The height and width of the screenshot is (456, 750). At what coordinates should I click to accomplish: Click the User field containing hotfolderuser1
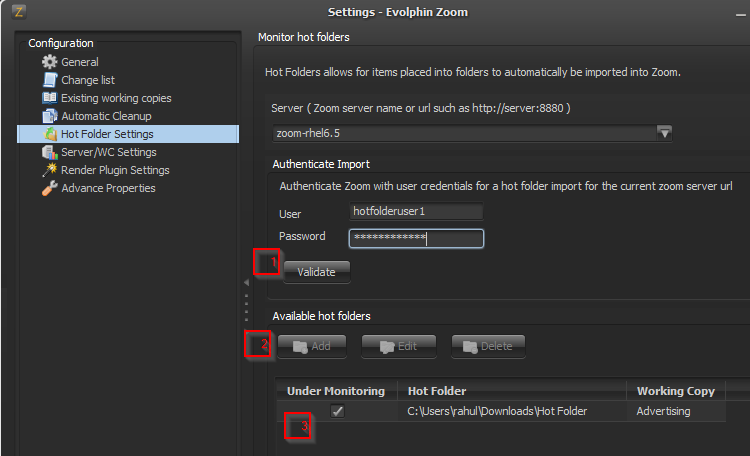click(416, 211)
